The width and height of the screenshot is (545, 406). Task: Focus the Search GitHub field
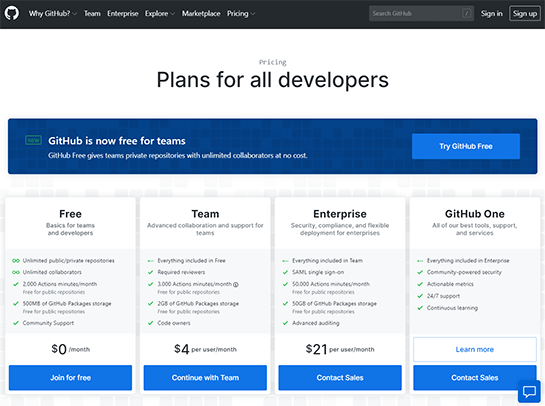[421, 14]
